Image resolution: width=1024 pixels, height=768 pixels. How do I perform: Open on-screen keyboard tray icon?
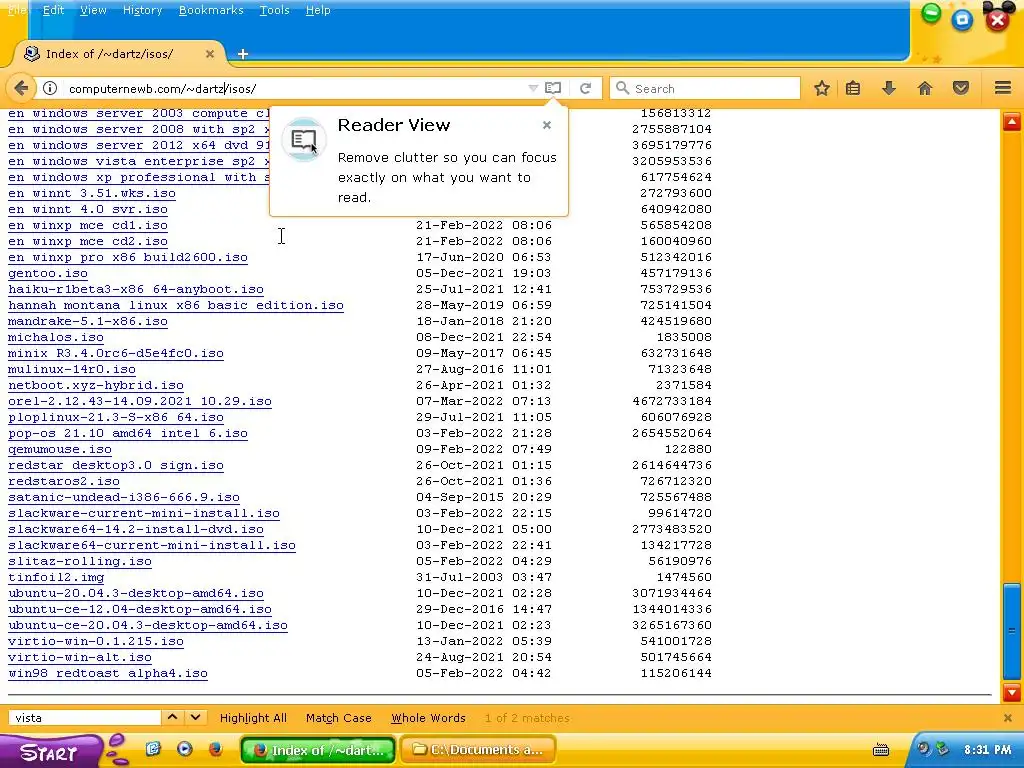pyautogui.click(x=881, y=750)
